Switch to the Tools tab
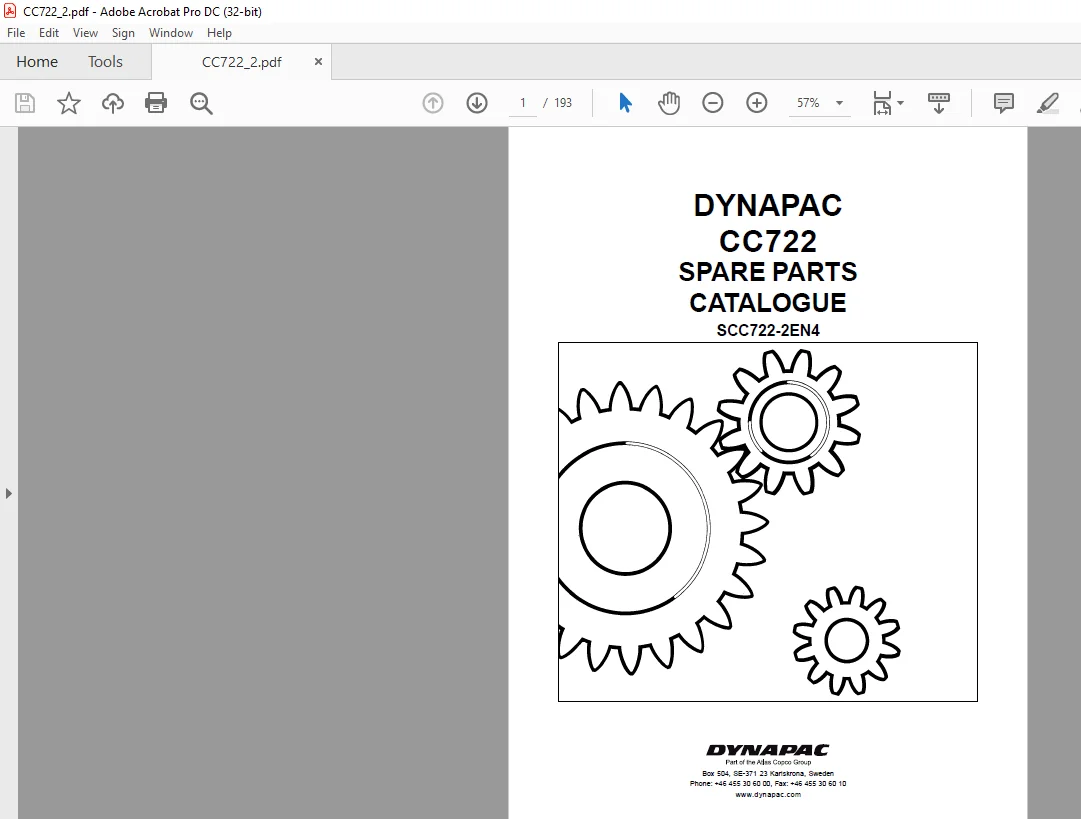The width and height of the screenshot is (1081, 819). click(x=105, y=61)
